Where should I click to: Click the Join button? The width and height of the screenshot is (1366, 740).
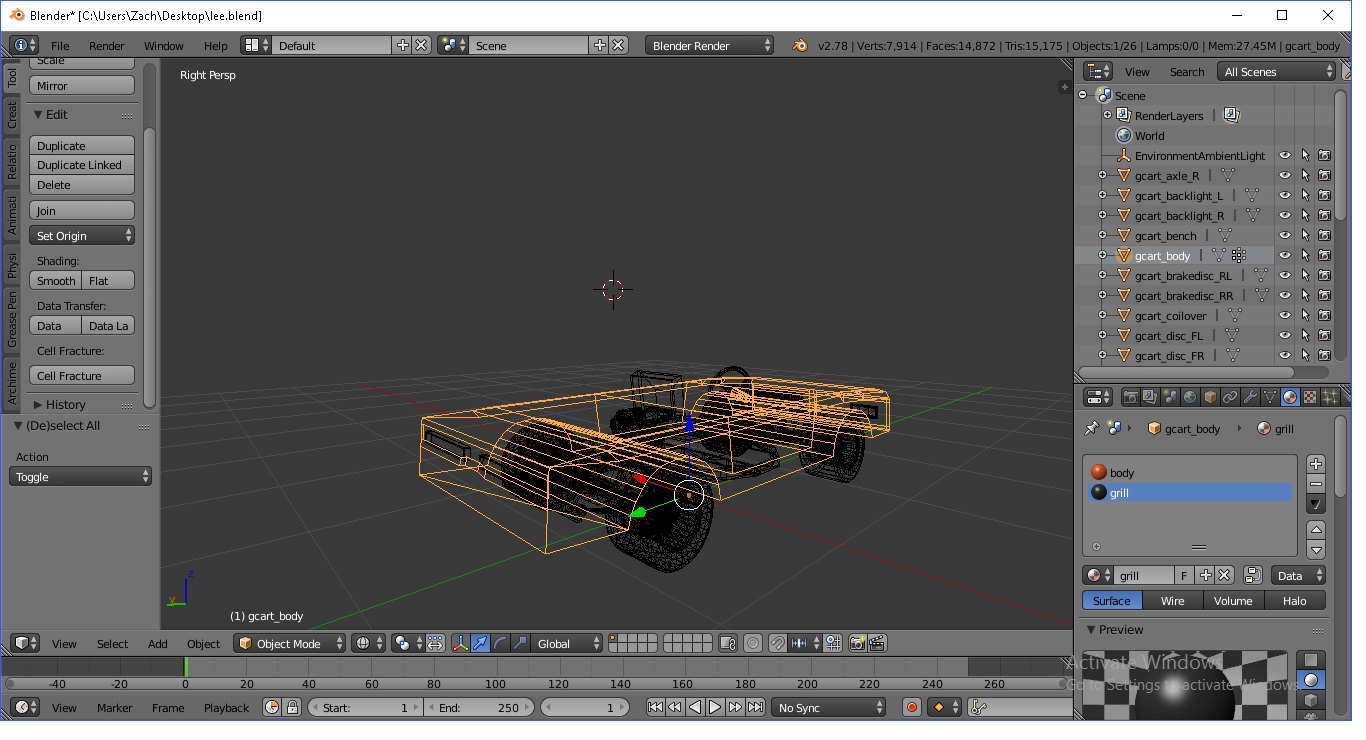[82, 211]
